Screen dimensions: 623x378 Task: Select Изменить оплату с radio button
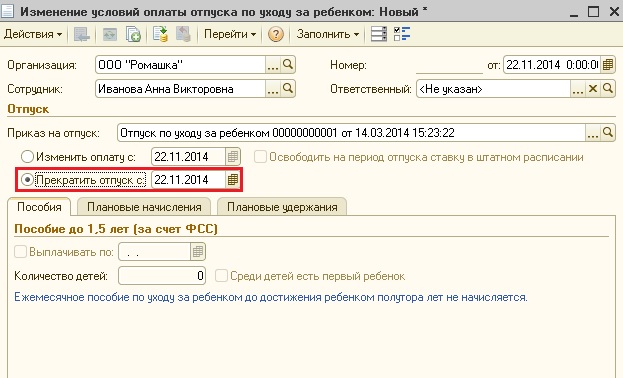[x=27, y=157]
